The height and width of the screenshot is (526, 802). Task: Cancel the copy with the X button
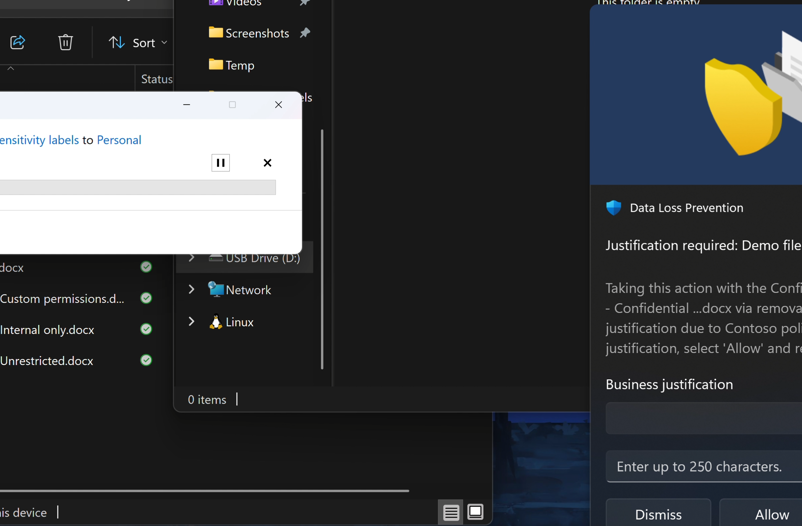click(x=267, y=163)
